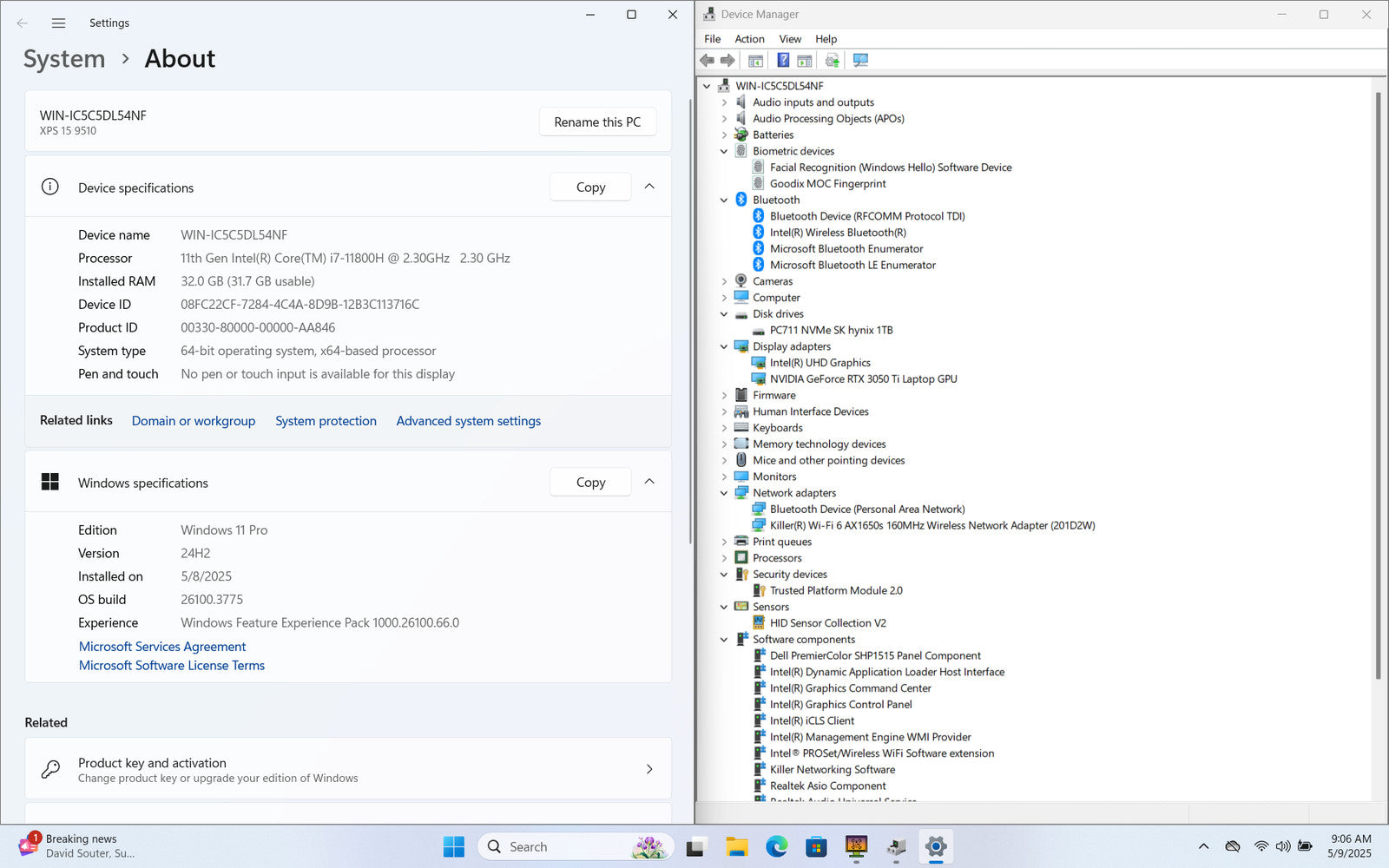Collapse Bluetooth node in device tree
This screenshot has width=1389, height=868.
coord(724,201)
